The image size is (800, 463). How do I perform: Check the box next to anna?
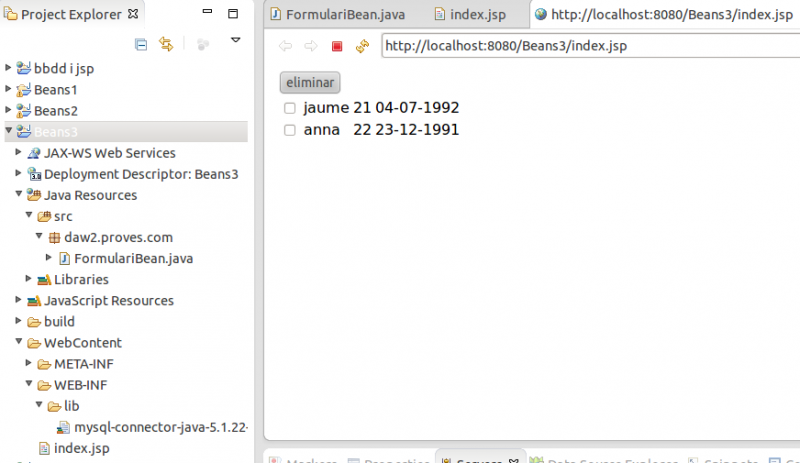click(x=289, y=131)
